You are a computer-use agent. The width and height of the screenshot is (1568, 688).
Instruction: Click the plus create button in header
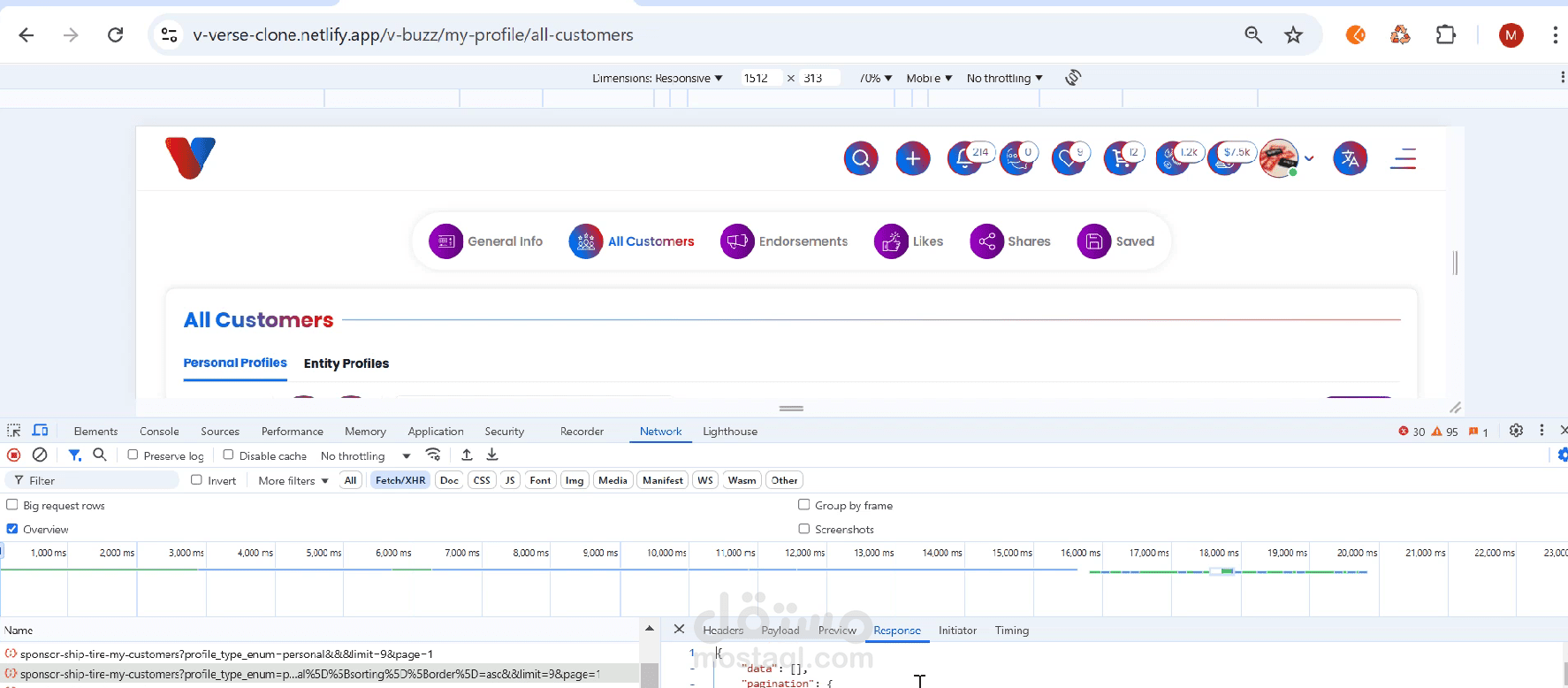(x=913, y=159)
